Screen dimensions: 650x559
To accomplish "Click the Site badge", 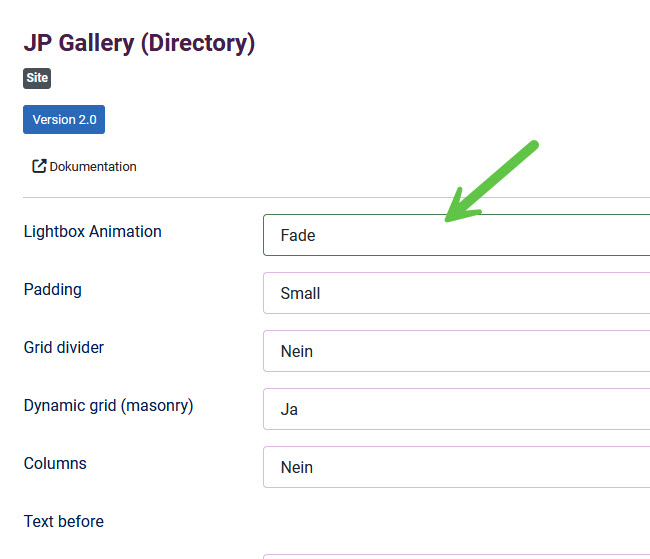I will pos(37,78).
